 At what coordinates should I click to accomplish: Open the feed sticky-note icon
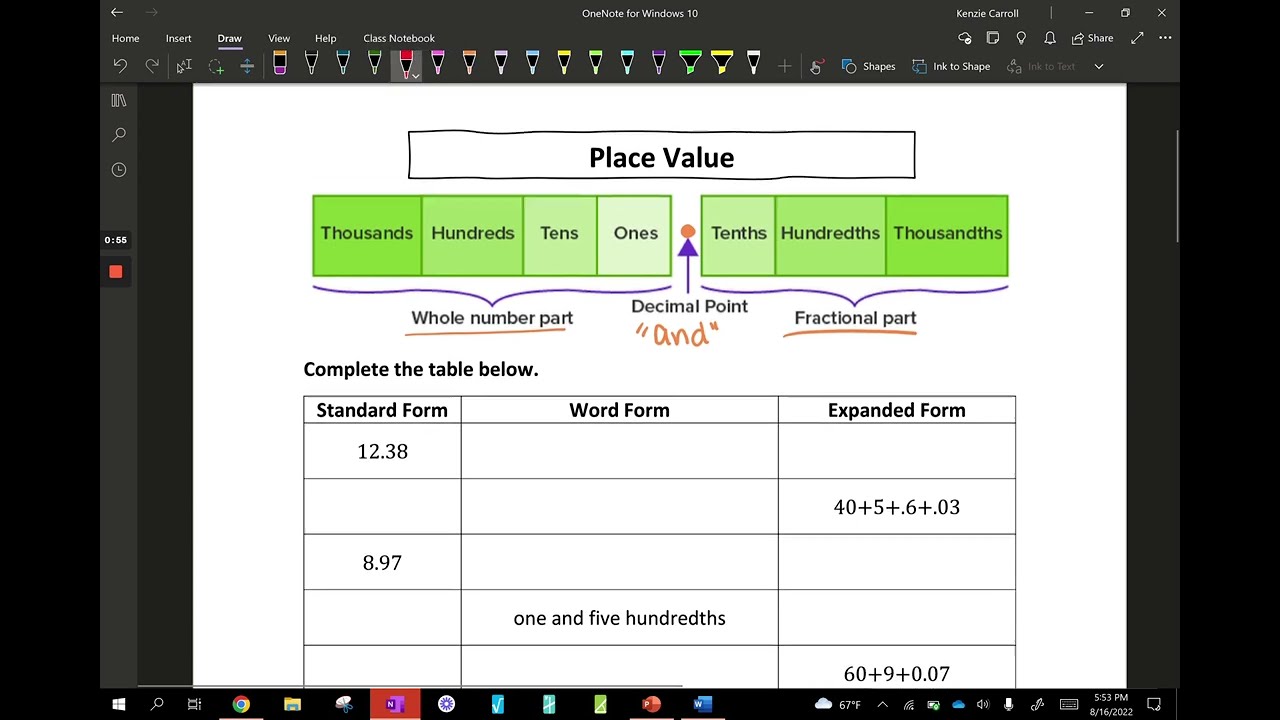[x=993, y=38]
